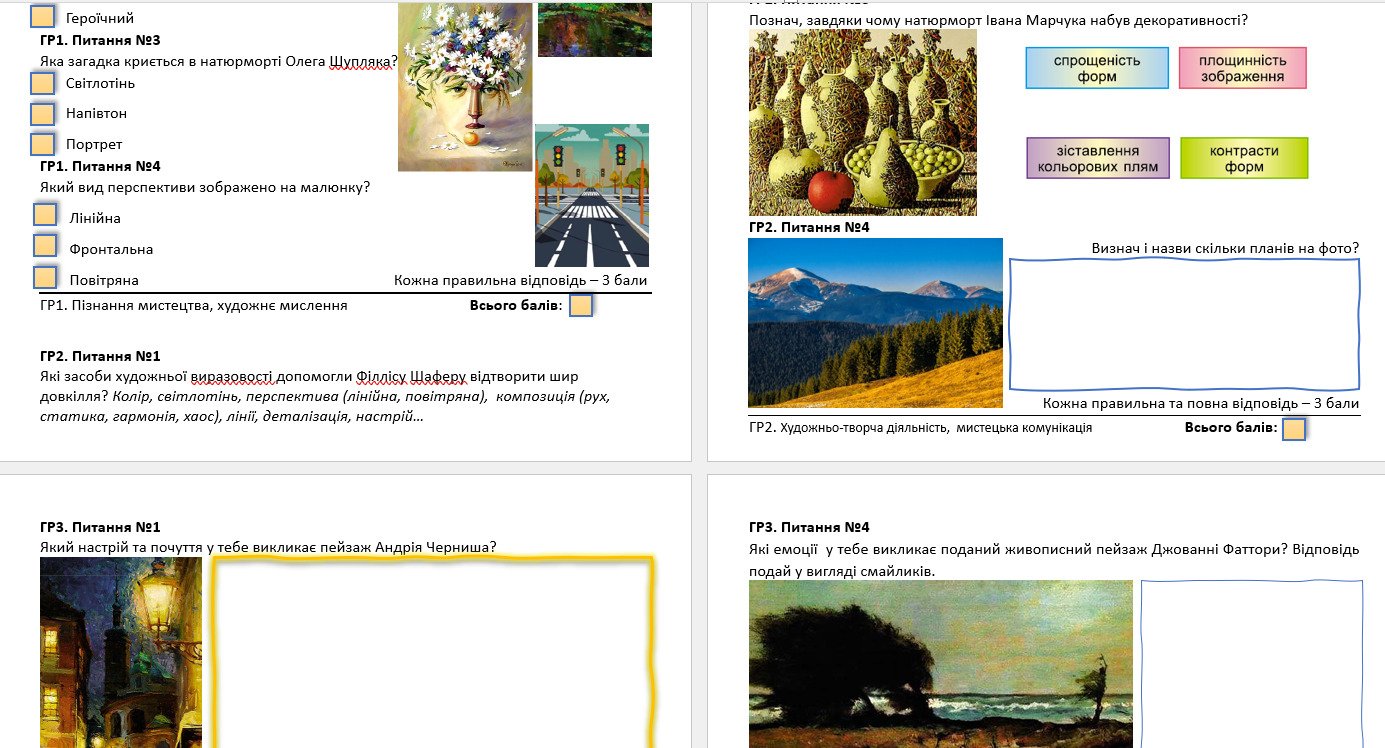
Task: Click inside the yellow-outlined answer box
Action: [433, 652]
